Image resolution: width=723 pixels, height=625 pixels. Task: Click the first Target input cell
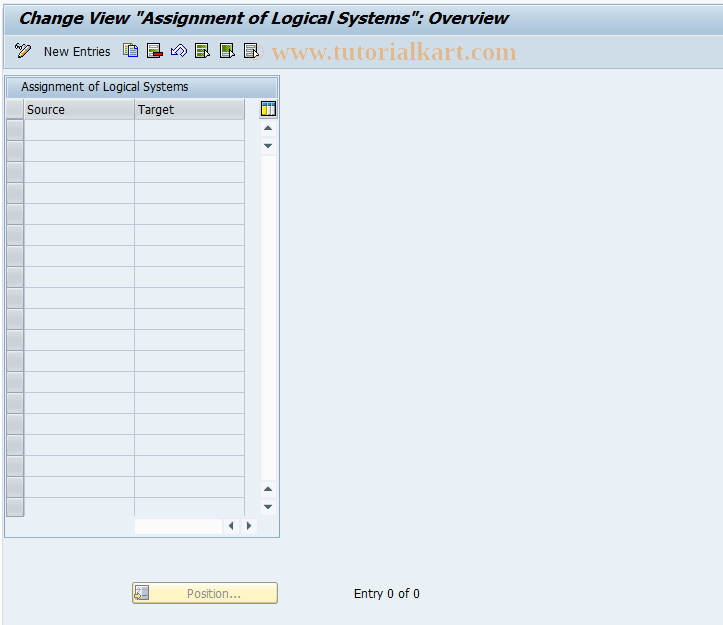click(190, 130)
